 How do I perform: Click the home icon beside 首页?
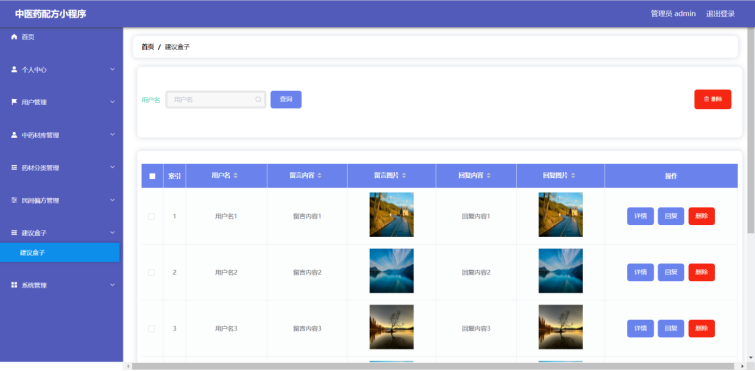pyautogui.click(x=14, y=37)
